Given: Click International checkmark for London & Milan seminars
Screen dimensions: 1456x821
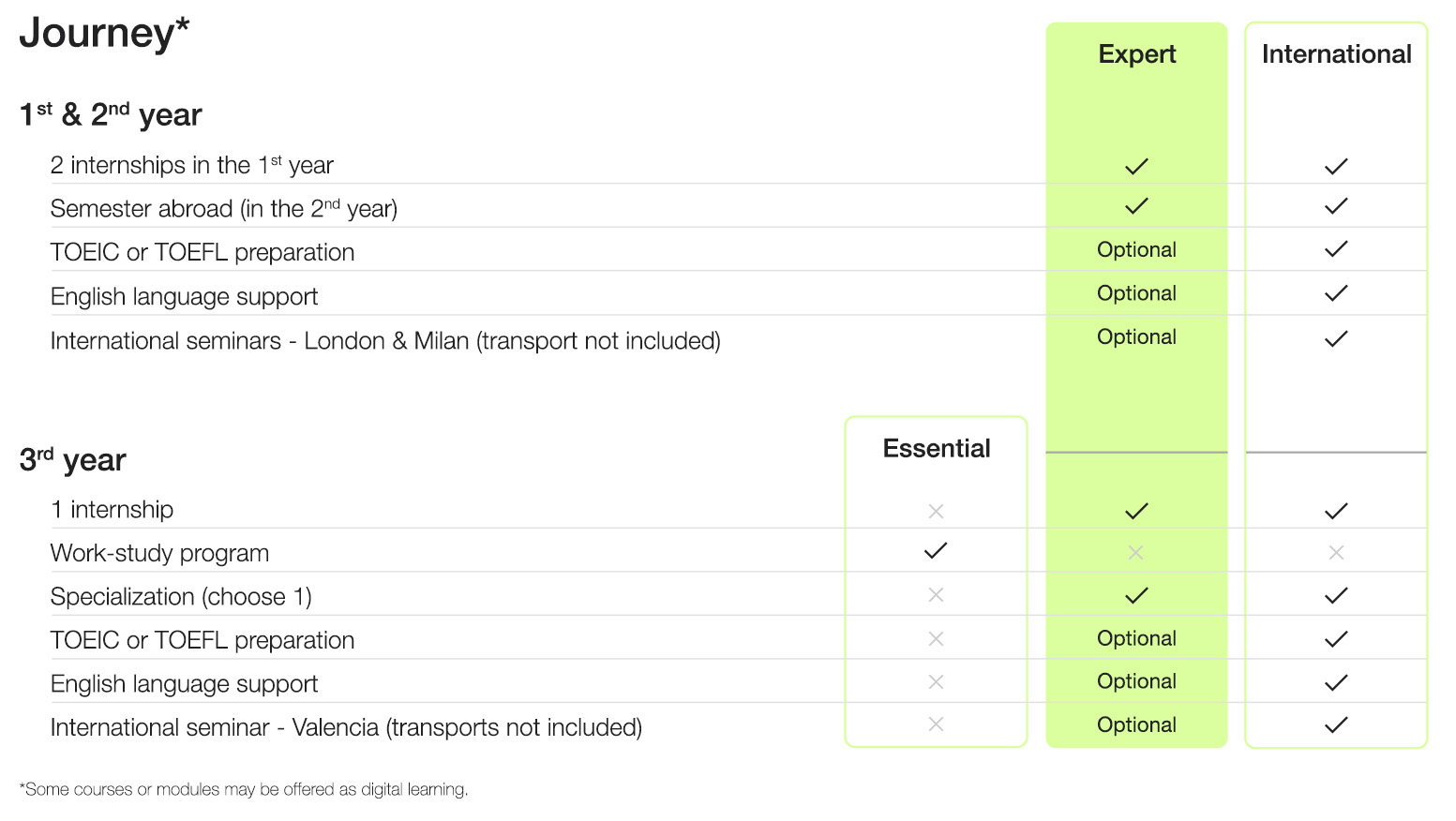Looking at the screenshot, I should tap(1336, 339).
